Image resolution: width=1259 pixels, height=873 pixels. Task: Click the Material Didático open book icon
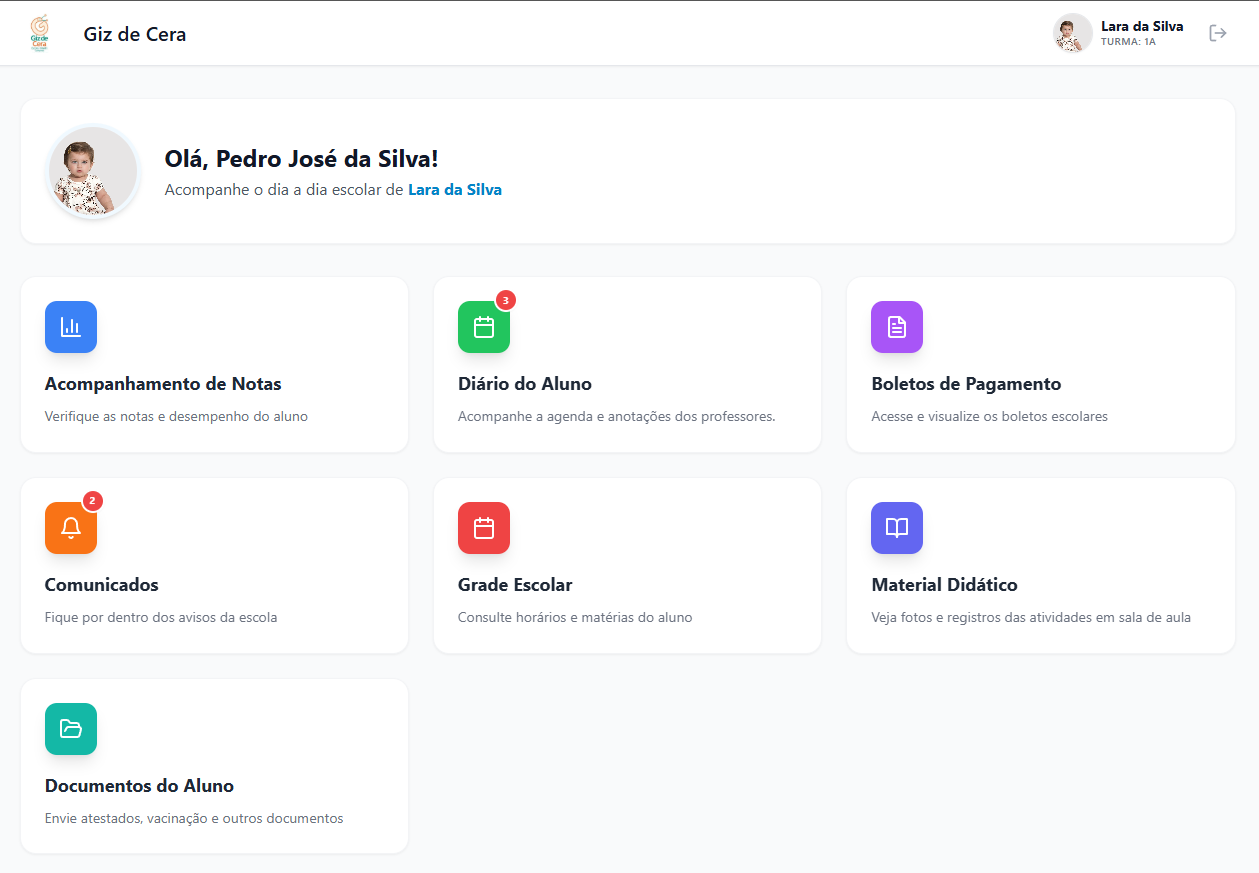click(897, 528)
